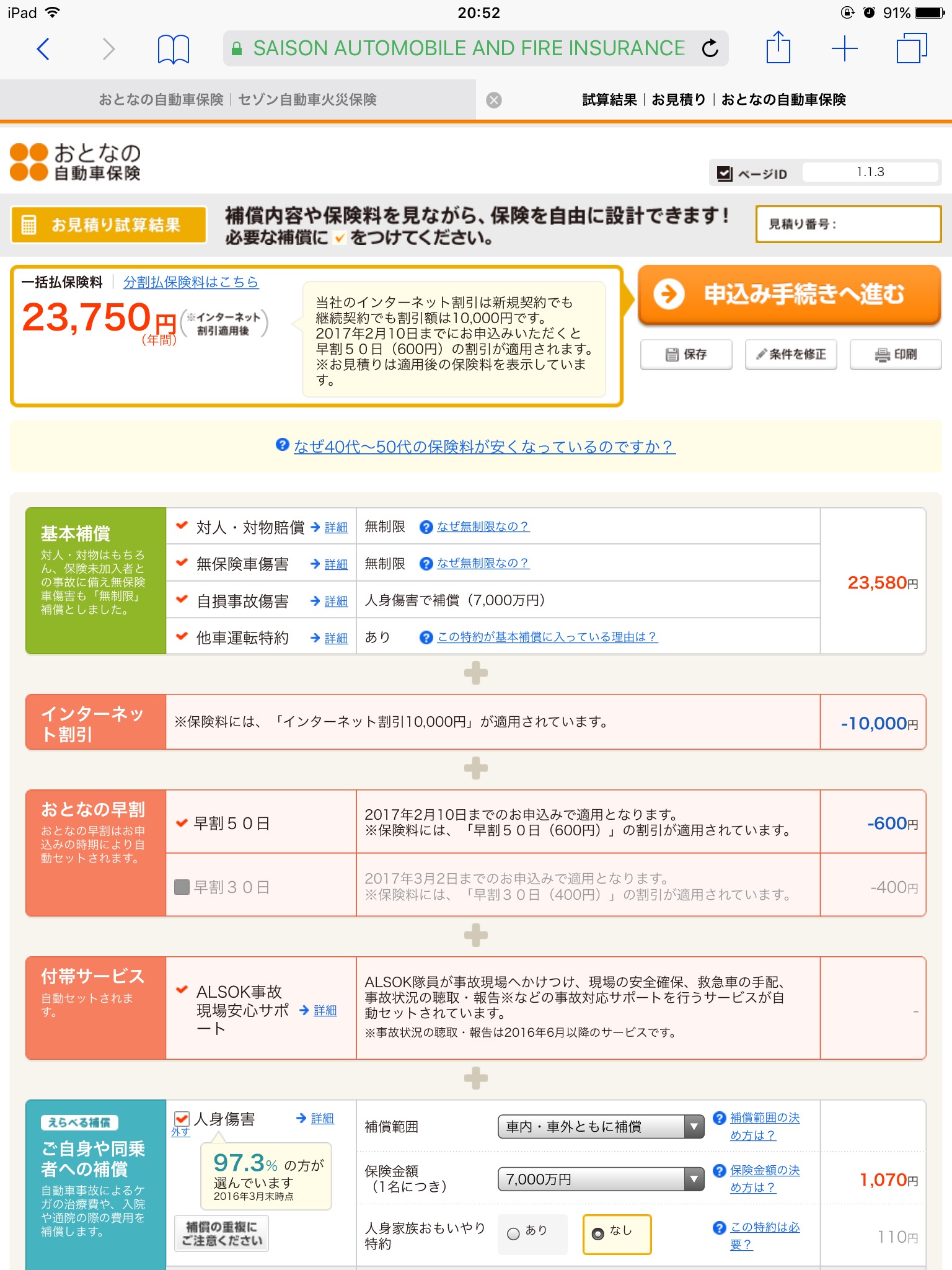Tap the checkmark next to 無保険車傷害

point(182,562)
